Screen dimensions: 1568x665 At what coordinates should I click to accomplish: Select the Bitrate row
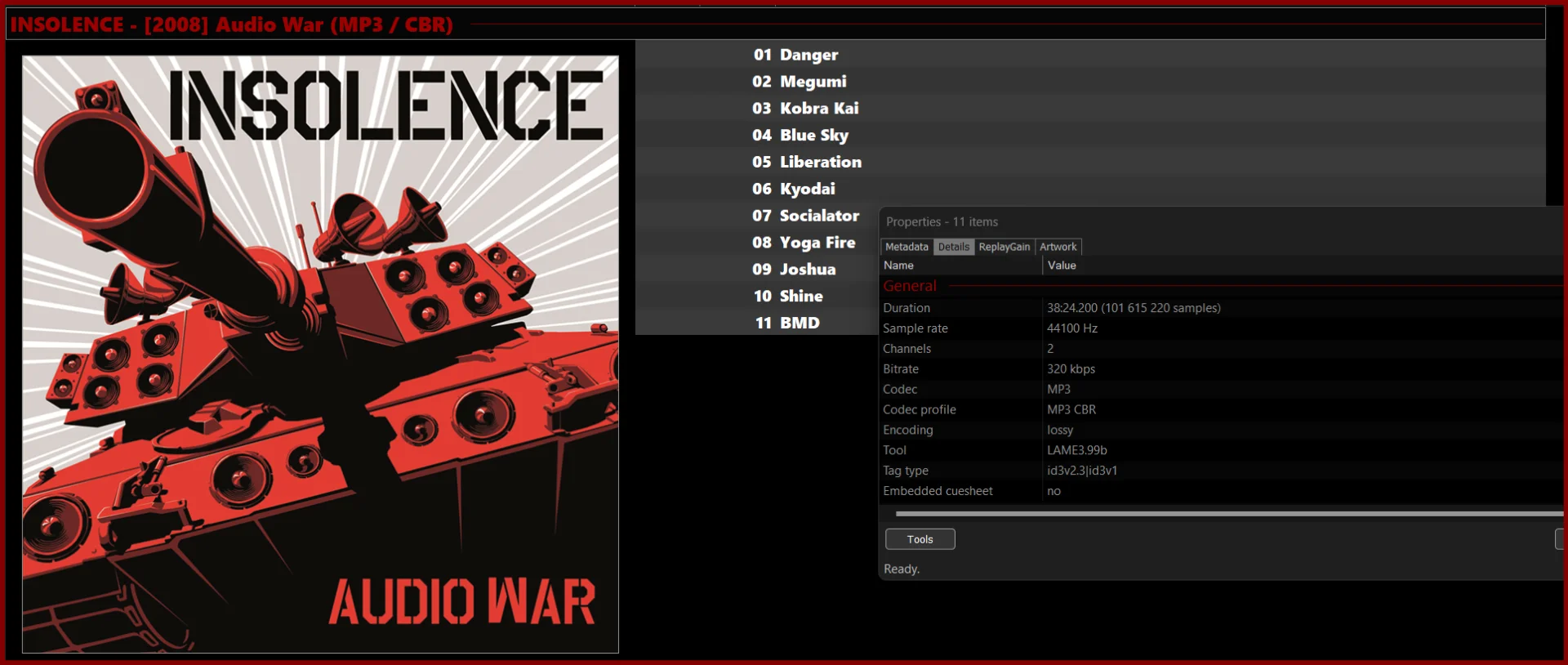pyautogui.click(x=1222, y=369)
